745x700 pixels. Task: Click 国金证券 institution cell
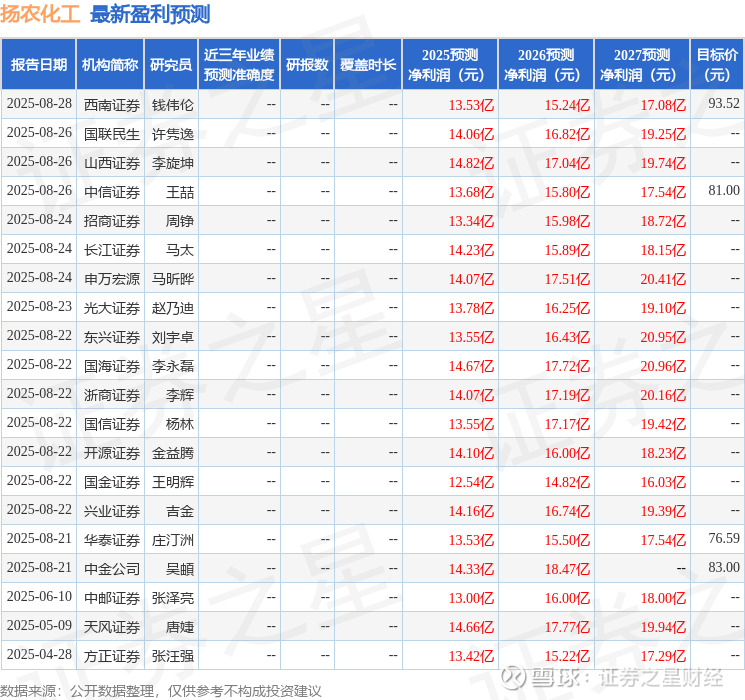click(112, 482)
